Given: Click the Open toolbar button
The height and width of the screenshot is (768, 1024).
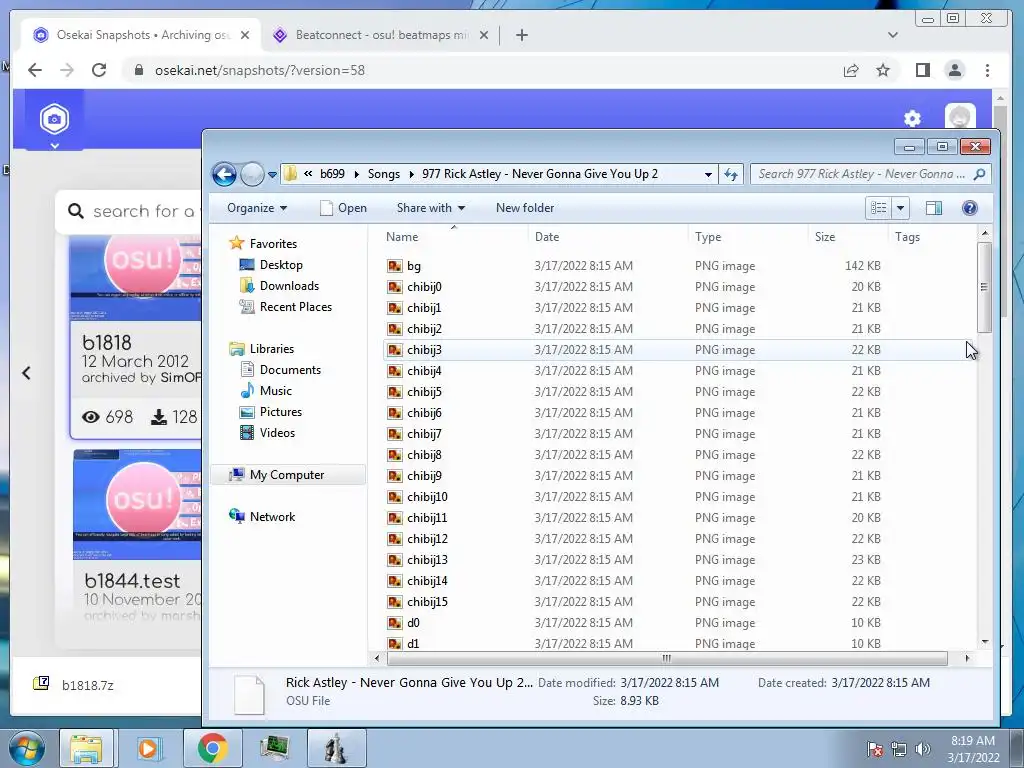Looking at the screenshot, I should (x=344, y=208).
